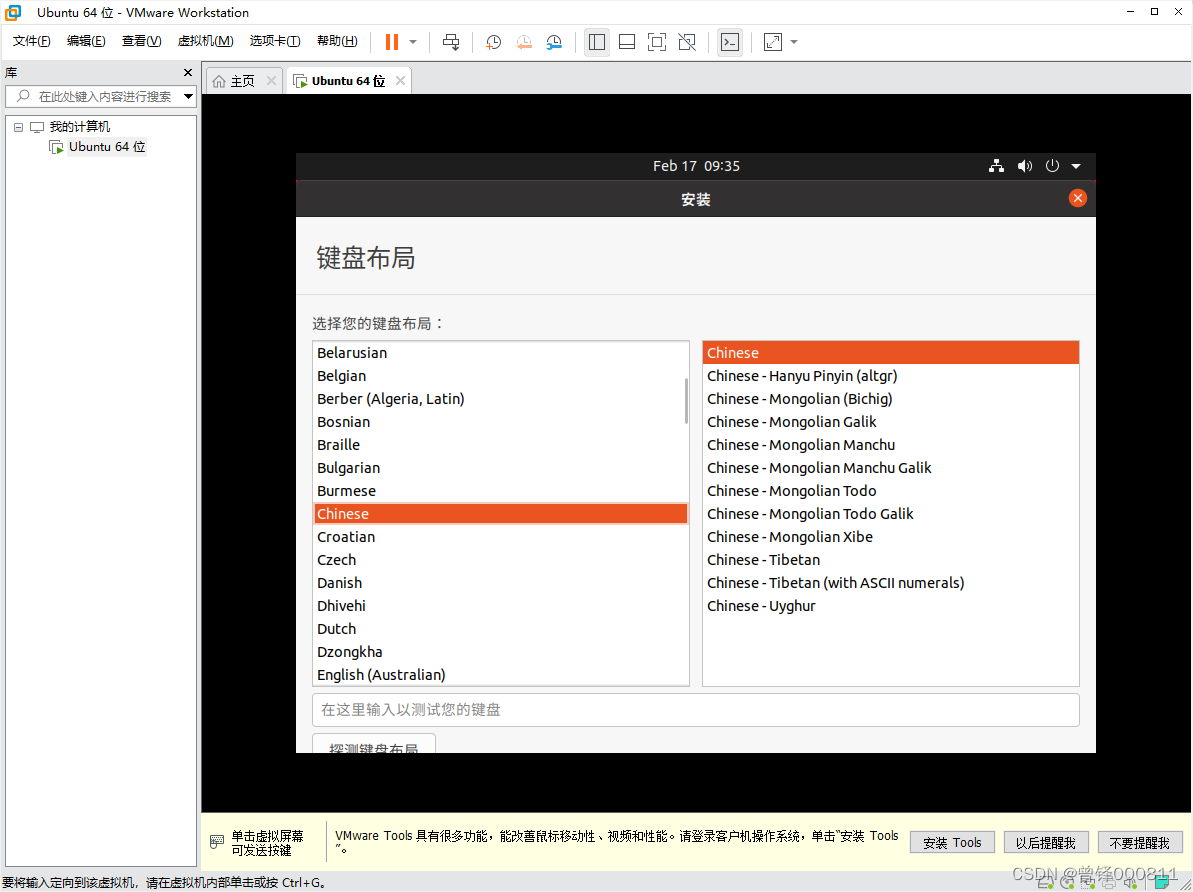Select Berber (Algeria, Latin) layout
Image resolution: width=1193 pixels, height=892 pixels.
click(x=500, y=399)
